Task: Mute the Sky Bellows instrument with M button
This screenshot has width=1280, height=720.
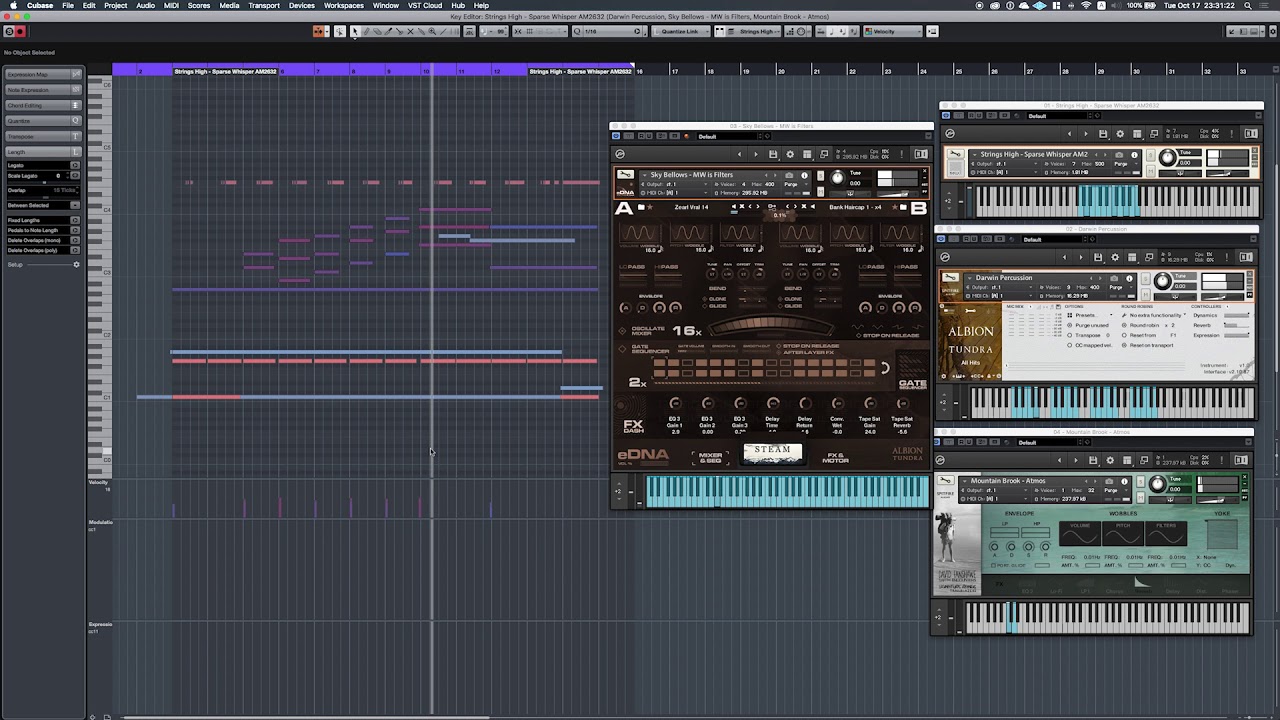Action: [820, 191]
